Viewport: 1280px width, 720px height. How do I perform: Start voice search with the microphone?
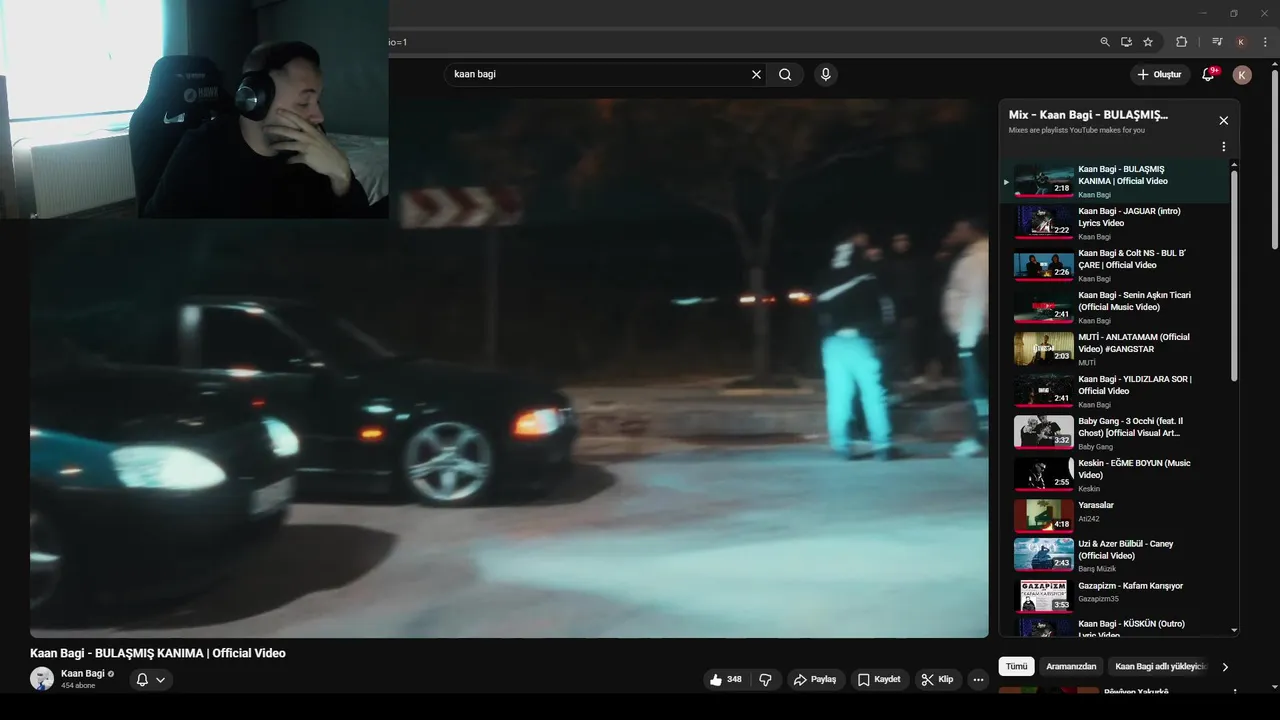click(x=825, y=74)
